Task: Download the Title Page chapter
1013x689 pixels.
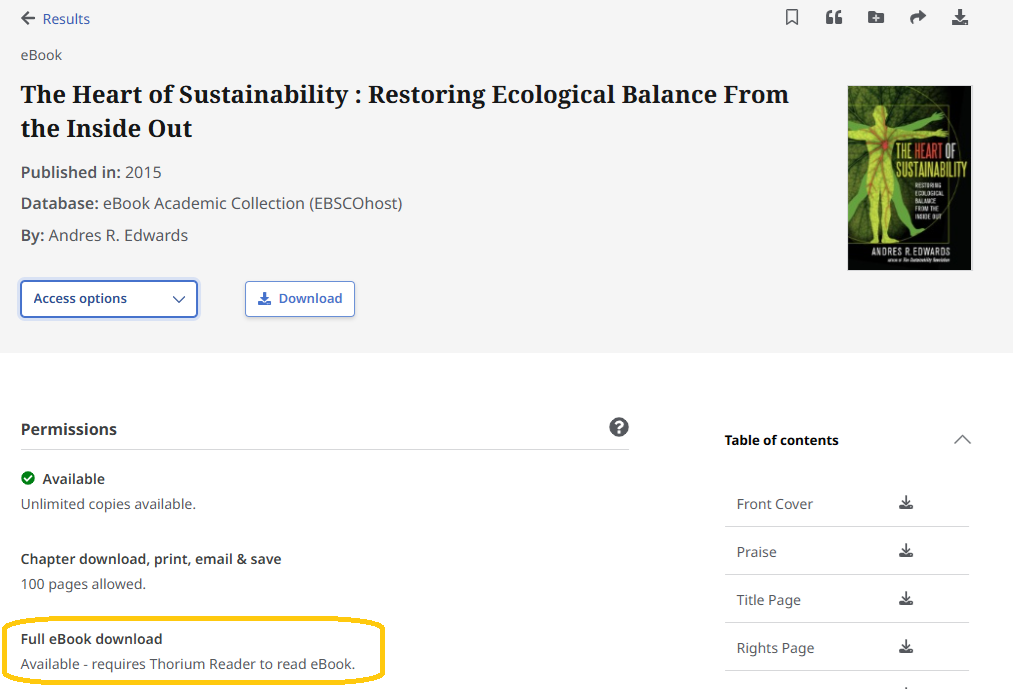Action: click(906, 599)
